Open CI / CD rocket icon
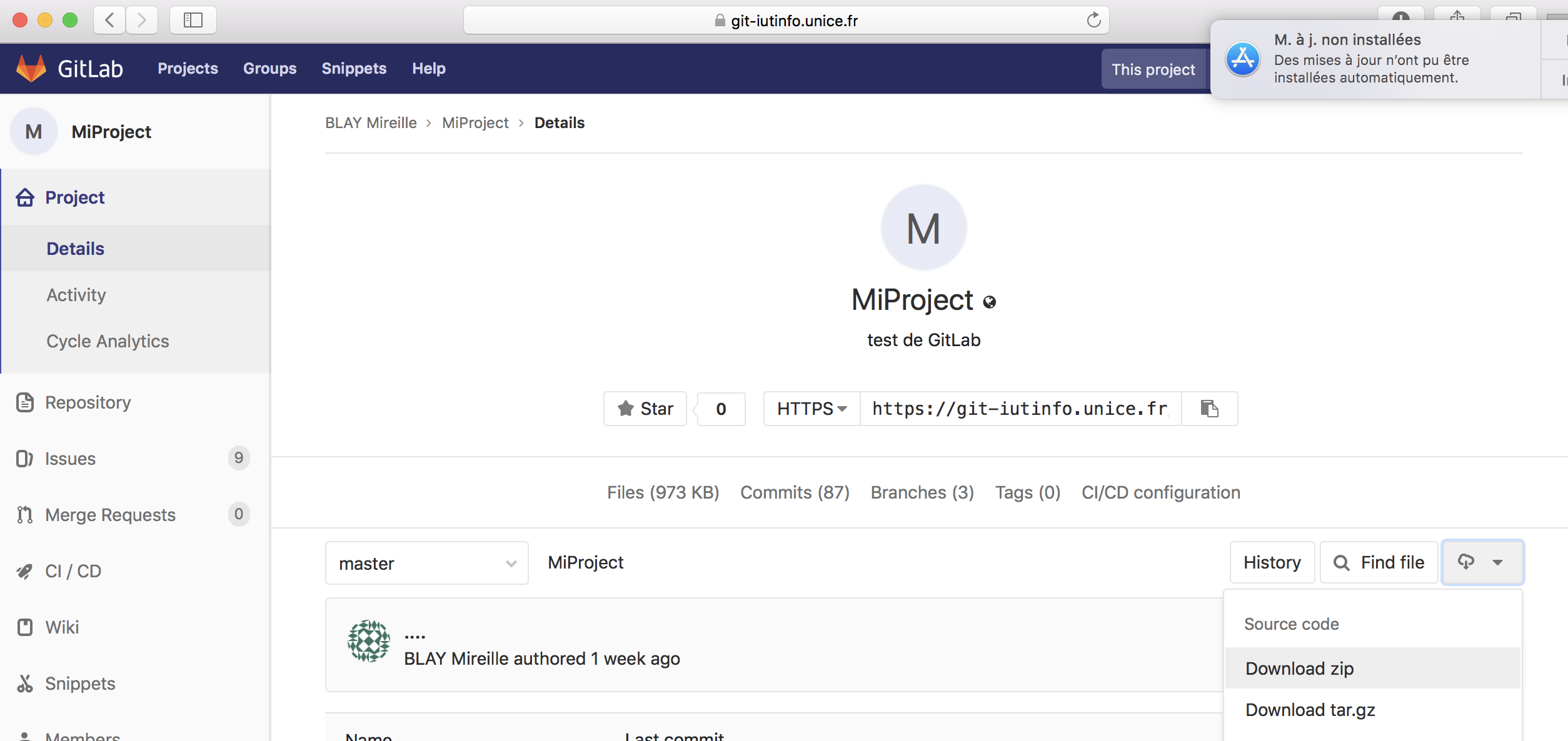 [25, 571]
